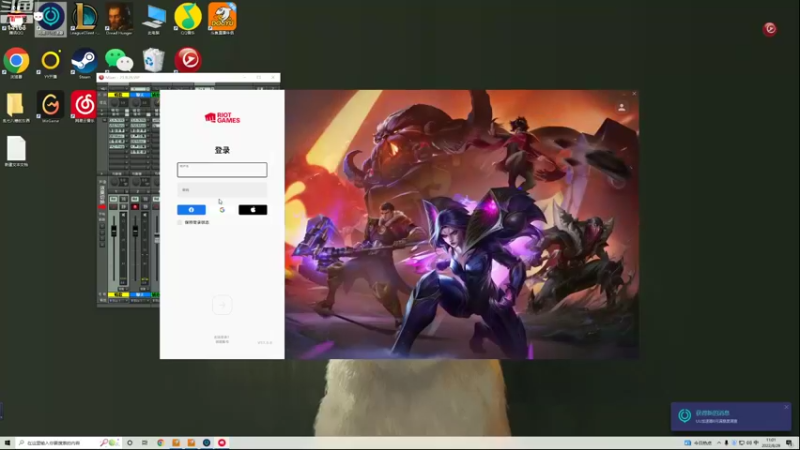Open yellow channel bottom output dropdown in Mixer
800x450 pixels.
pyautogui.click(x=118, y=301)
